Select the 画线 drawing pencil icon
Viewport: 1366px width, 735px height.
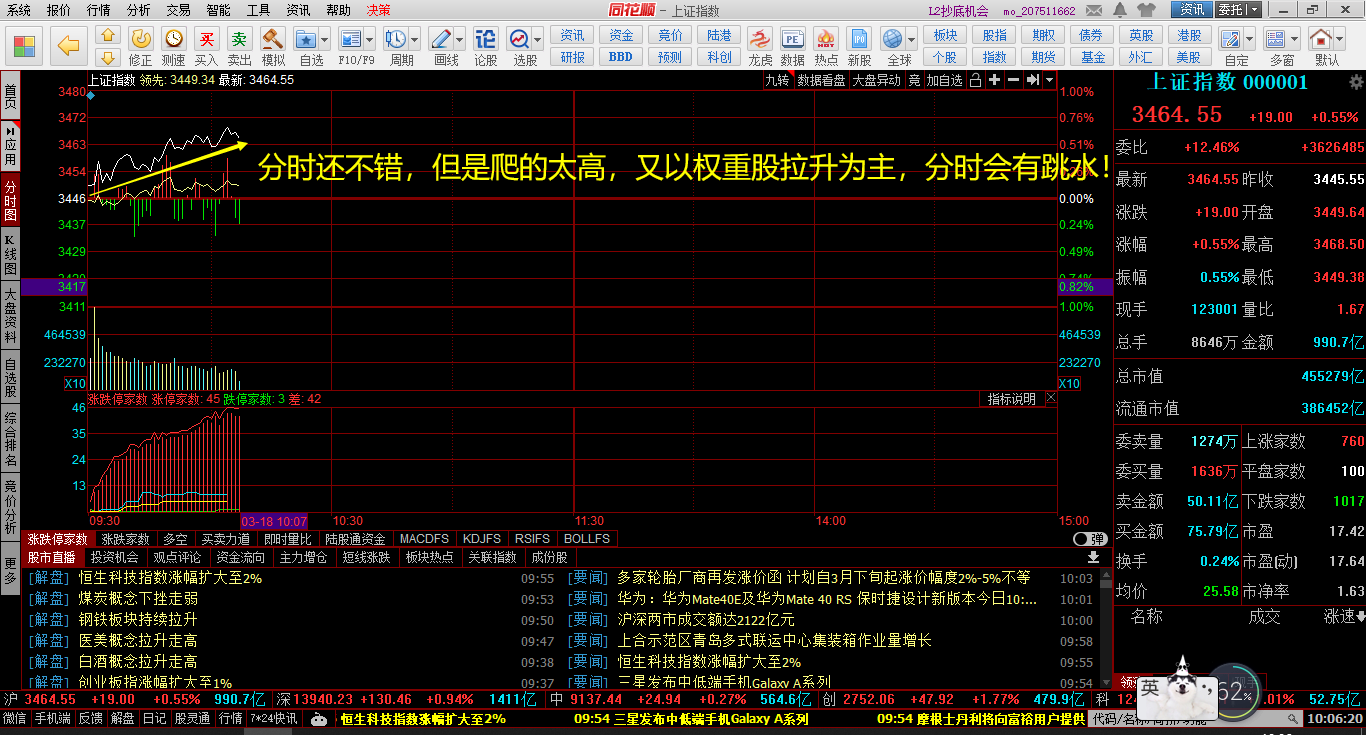[x=440, y=39]
